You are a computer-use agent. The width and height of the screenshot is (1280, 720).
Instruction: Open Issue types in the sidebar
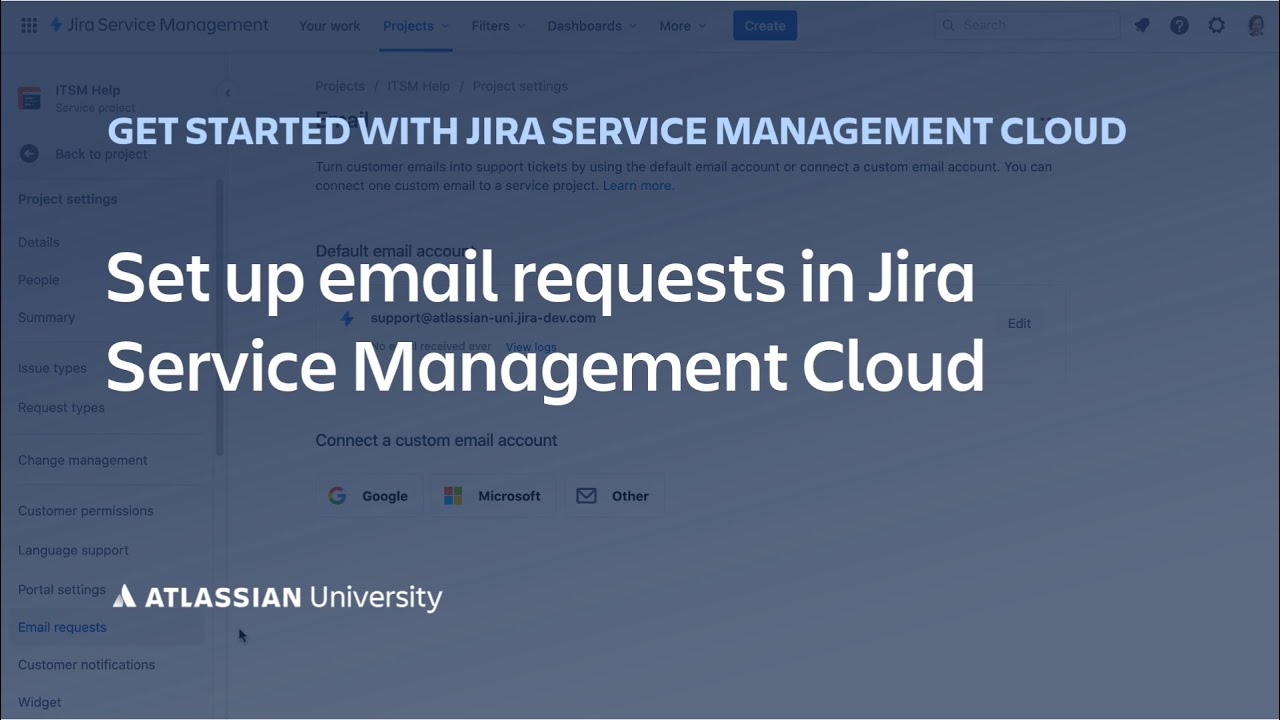52,368
